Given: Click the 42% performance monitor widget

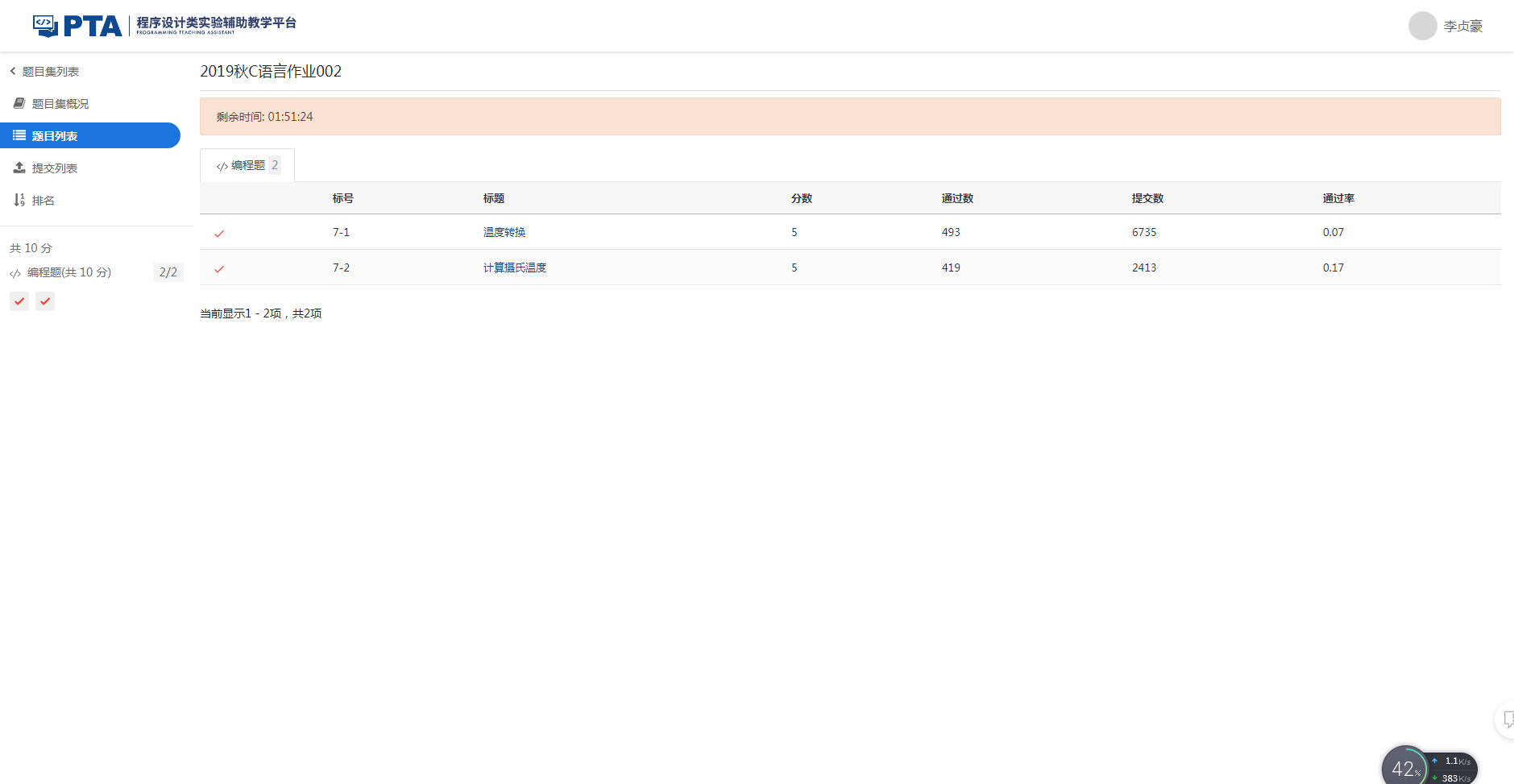Looking at the screenshot, I should (x=1405, y=767).
